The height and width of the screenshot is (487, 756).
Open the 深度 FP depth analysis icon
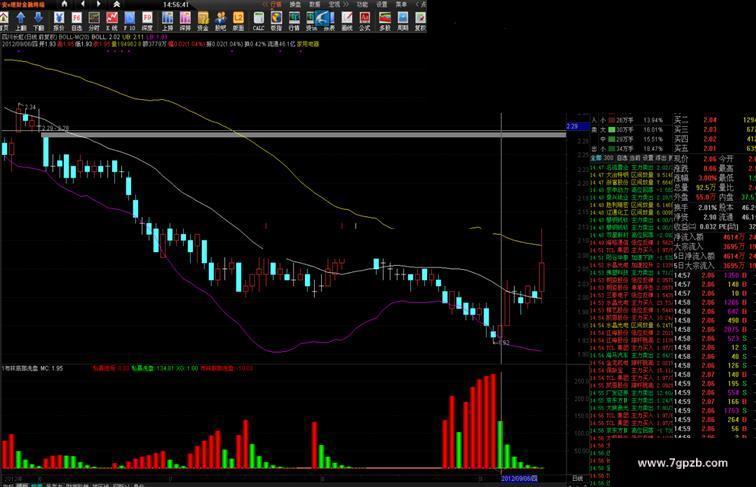click(147, 21)
